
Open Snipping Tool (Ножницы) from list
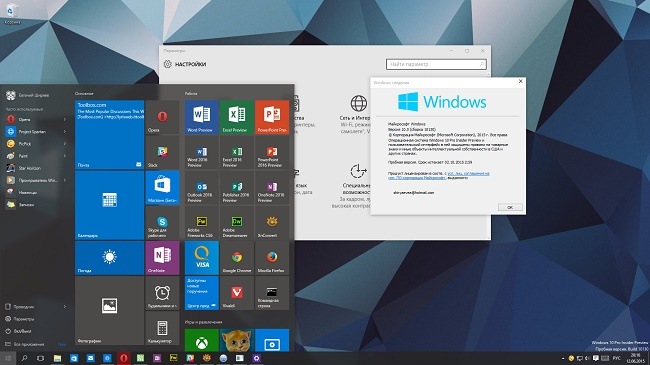35,192
